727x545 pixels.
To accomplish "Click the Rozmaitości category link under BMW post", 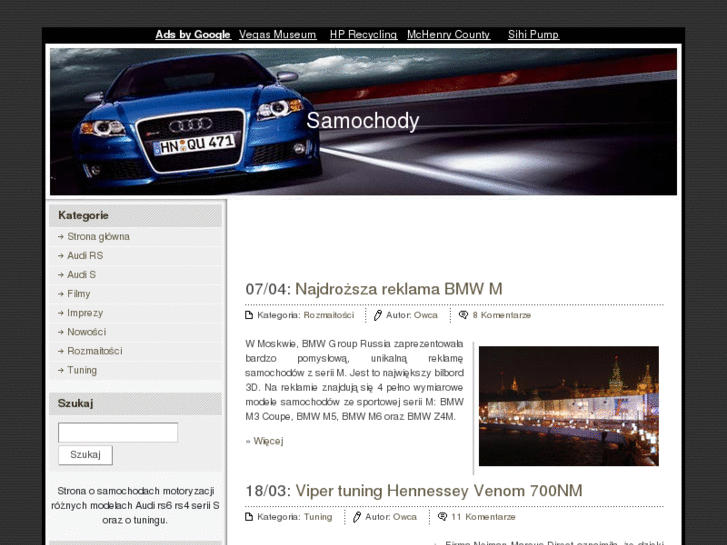I will [329, 315].
